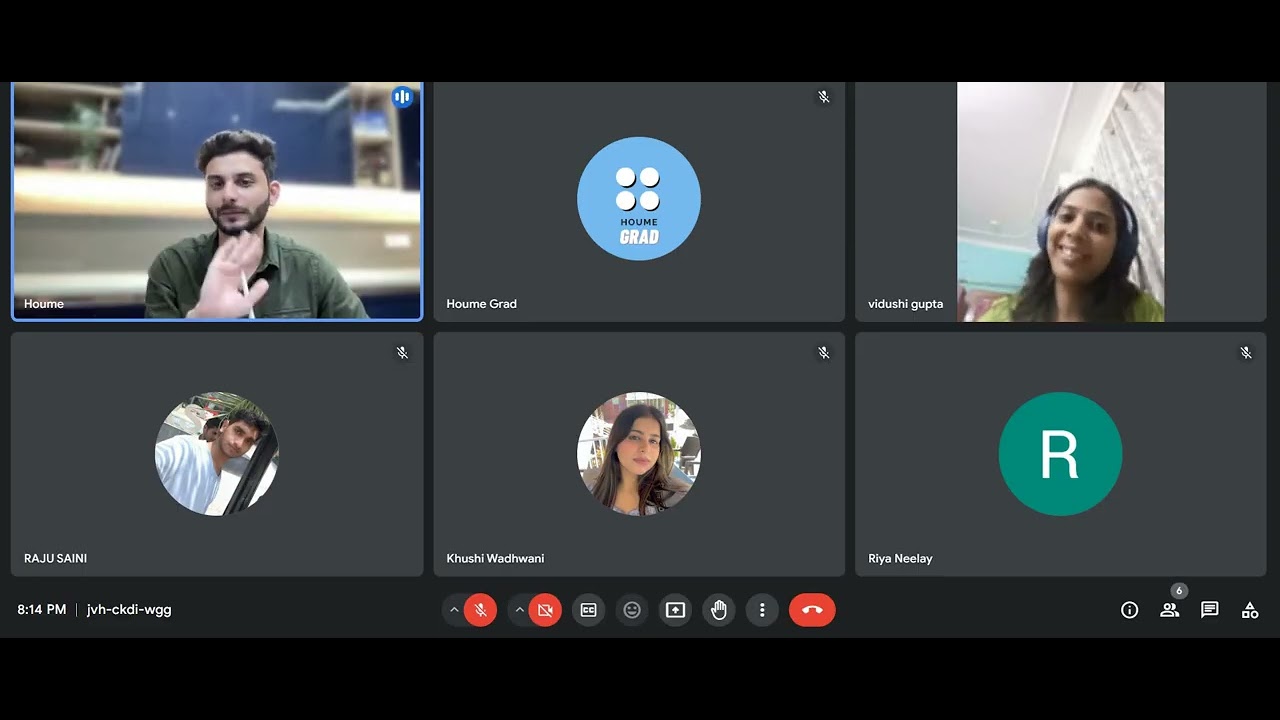Open the chat panel
The height and width of the screenshot is (720, 1280).
1210,610
